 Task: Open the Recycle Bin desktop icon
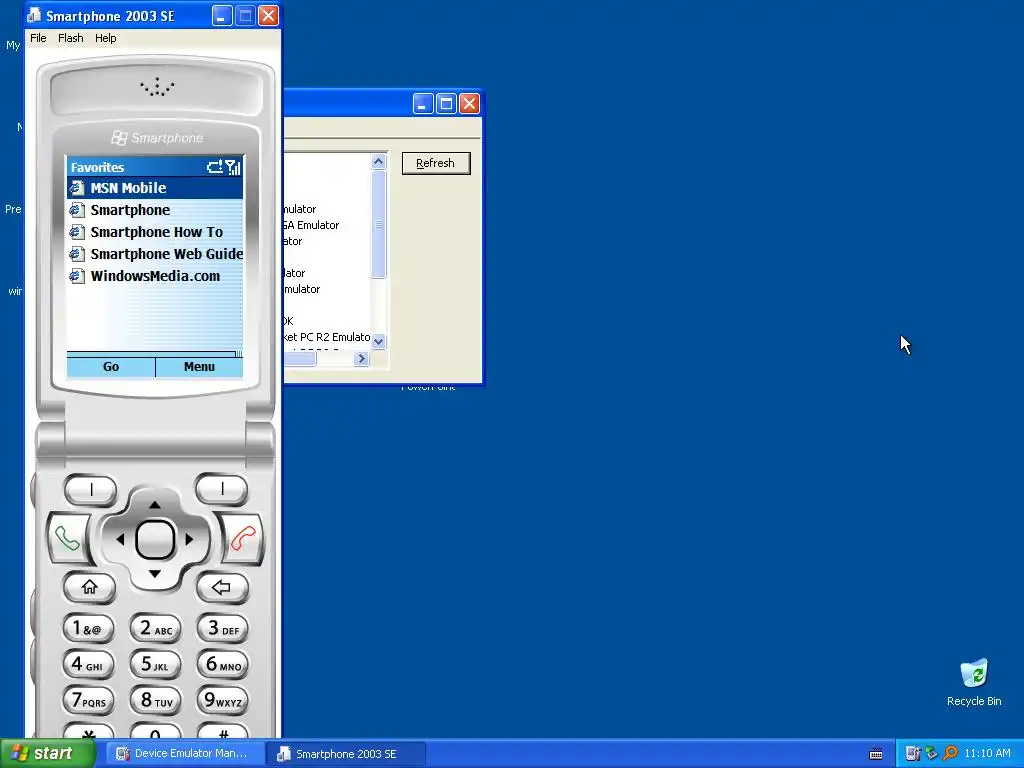click(x=974, y=682)
